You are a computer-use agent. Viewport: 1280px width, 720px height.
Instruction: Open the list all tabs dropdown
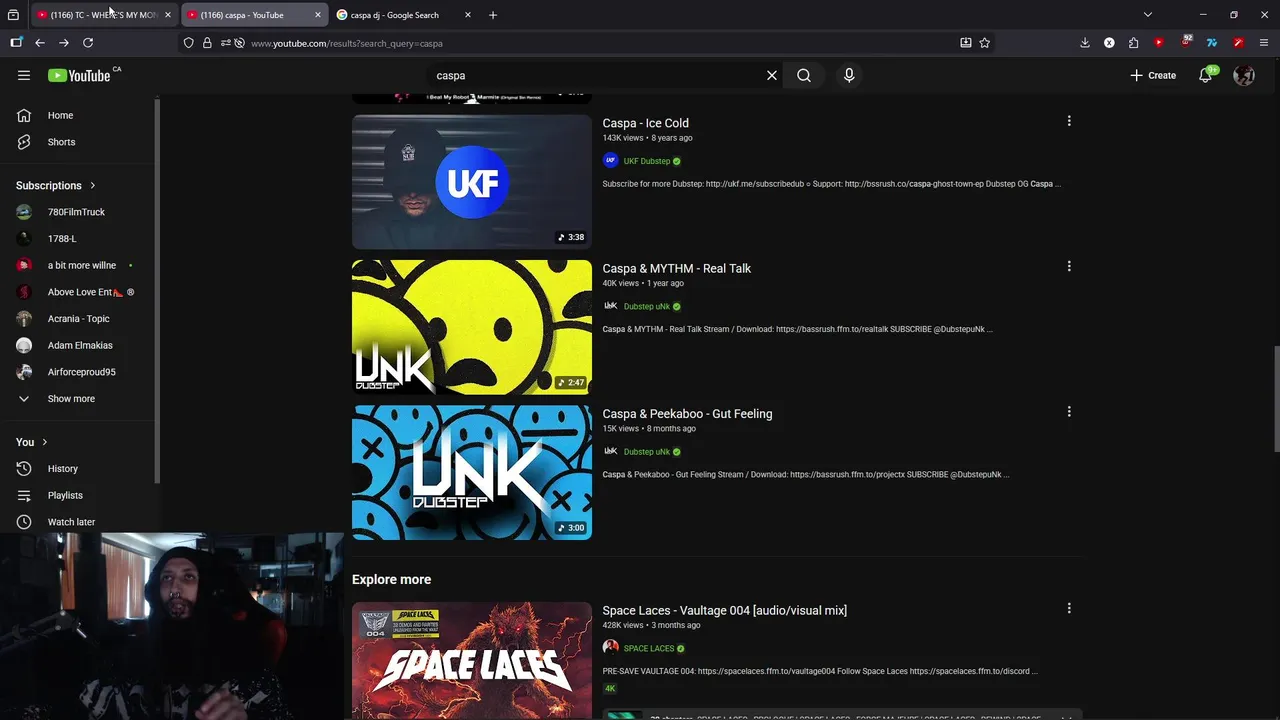1148,15
